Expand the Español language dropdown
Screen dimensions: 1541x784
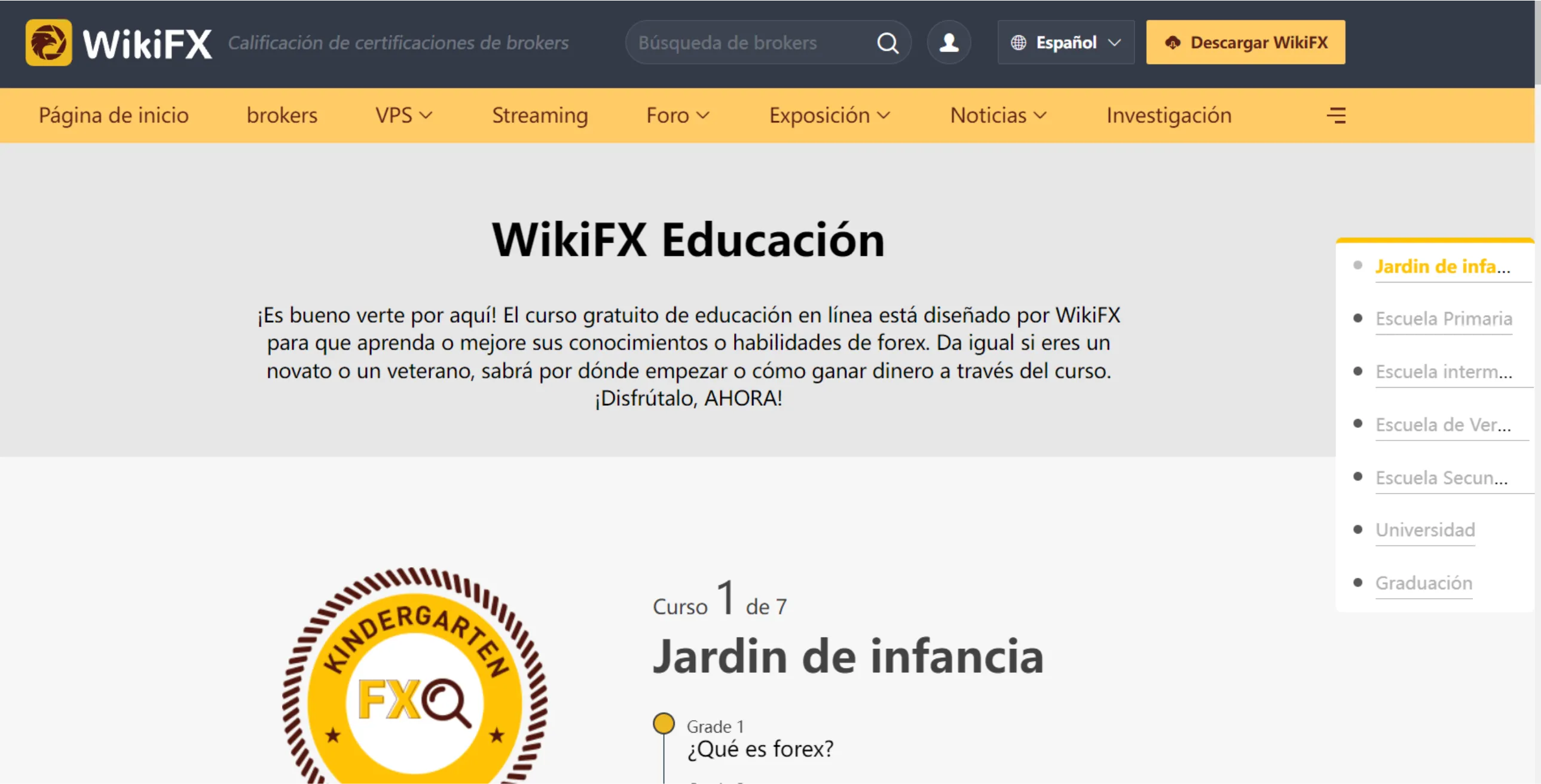click(1065, 42)
